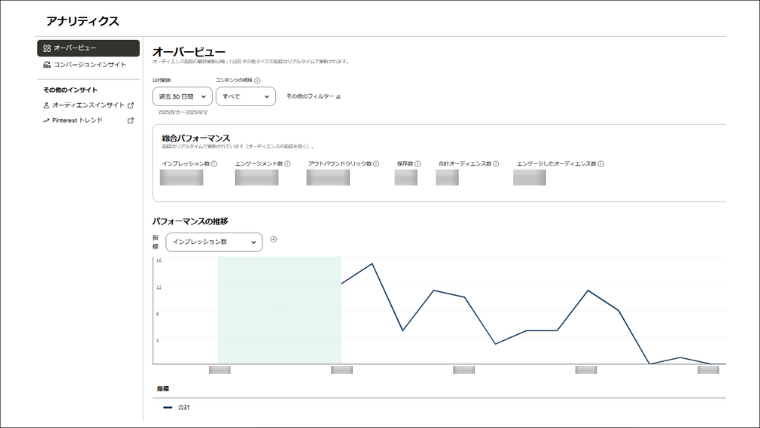Click info icon beside アウトバウンドクリック数
This screenshot has height=428, width=760.
point(376,164)
